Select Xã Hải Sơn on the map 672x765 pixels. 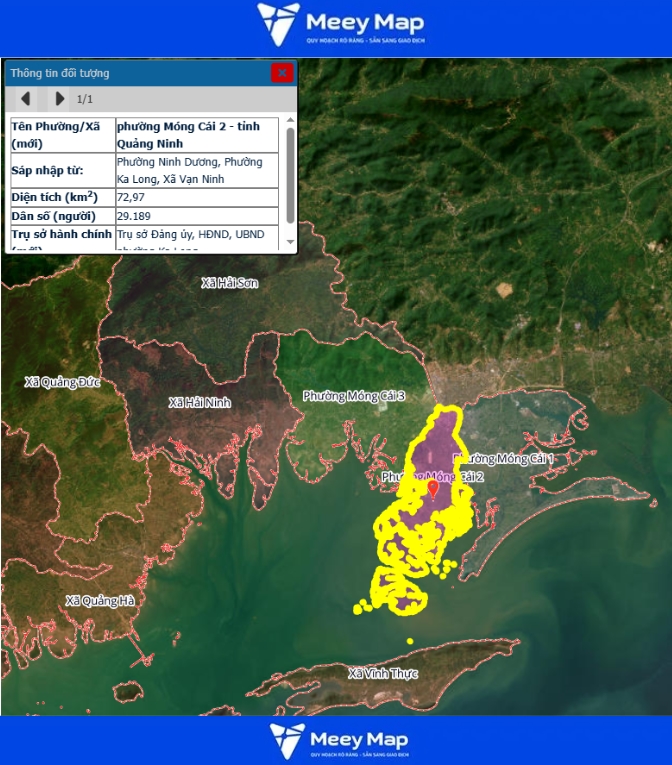coord(229,283)
